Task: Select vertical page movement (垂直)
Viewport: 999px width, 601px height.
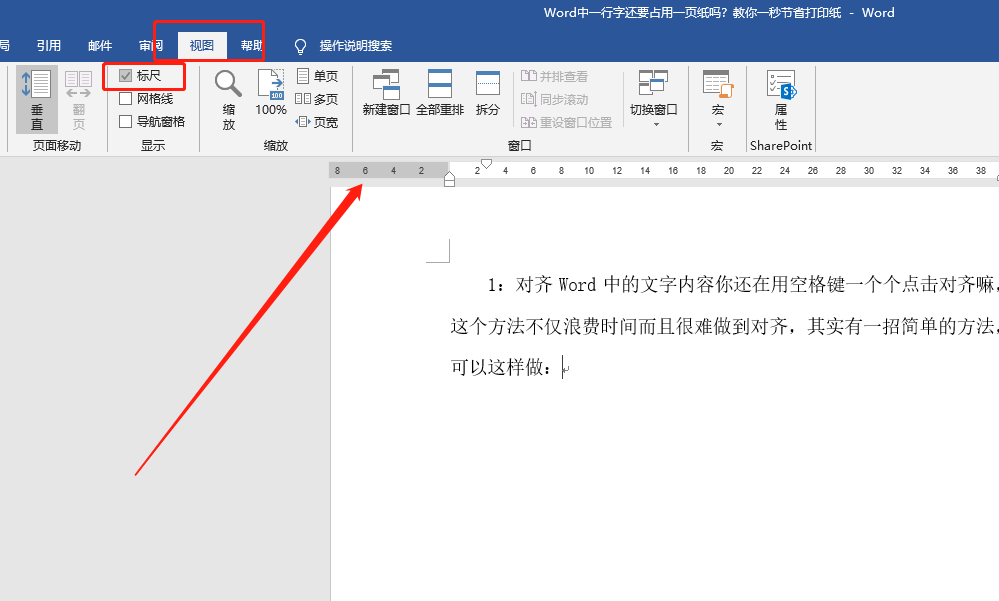Action: (x=36, y=97)
